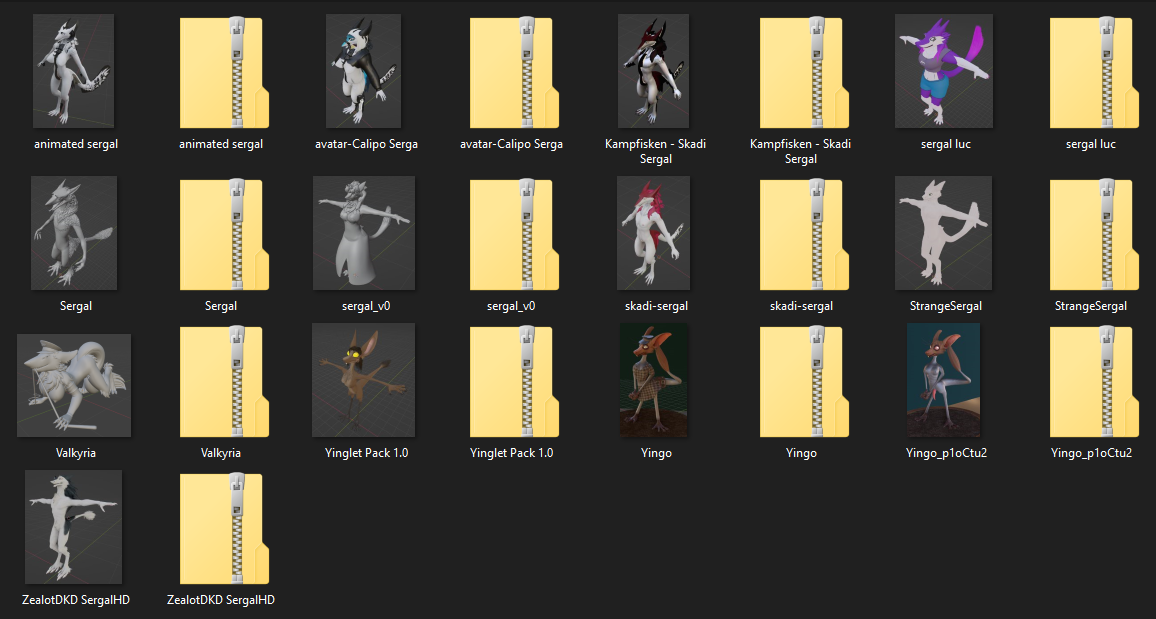Select the Kampfisken - Skadi Sergal zip folder
This screenshot has width=1156, height=619.
pos(804,73)
